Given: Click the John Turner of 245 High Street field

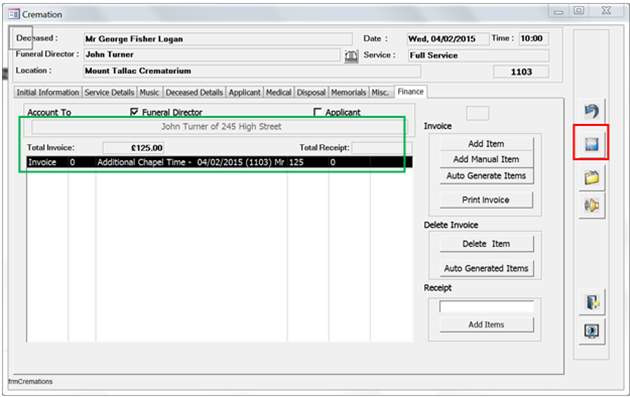Looking at the screenshot, I should [x=219, y=127].
